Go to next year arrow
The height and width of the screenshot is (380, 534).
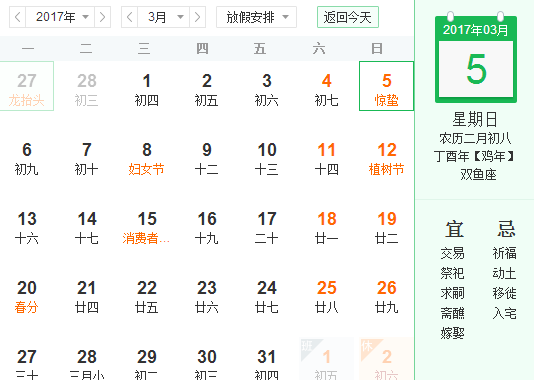102,17
